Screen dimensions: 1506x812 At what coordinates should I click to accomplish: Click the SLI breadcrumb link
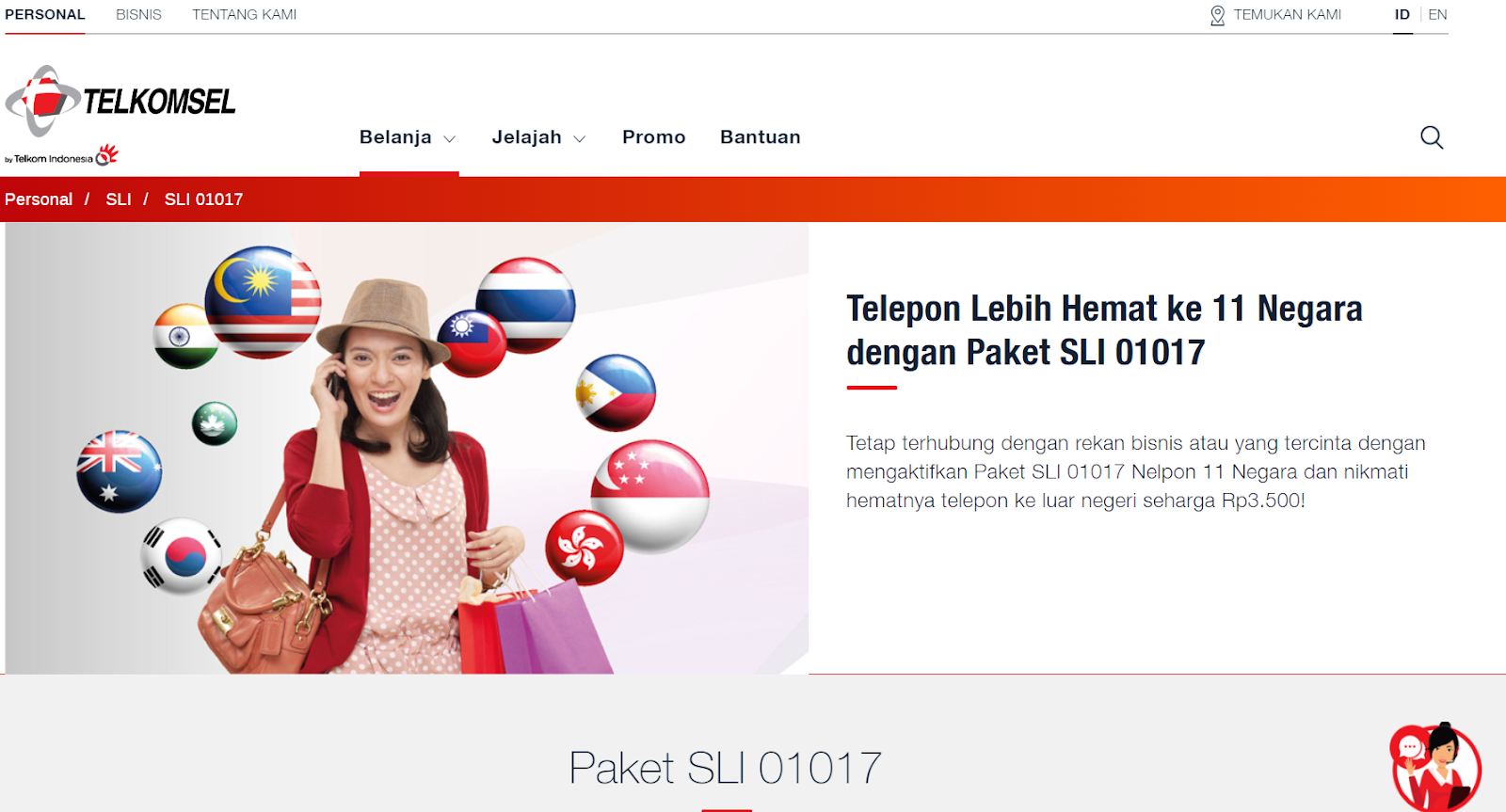[119, 199]
